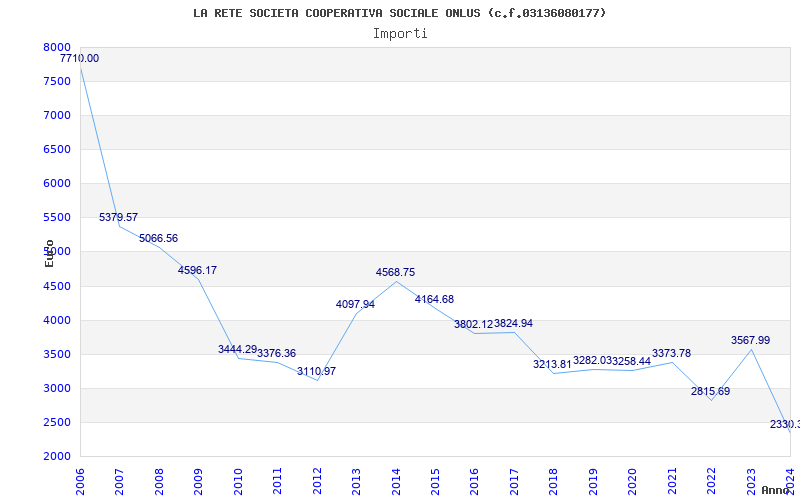Select the 2022 x-axis year label

pos(711,481)
